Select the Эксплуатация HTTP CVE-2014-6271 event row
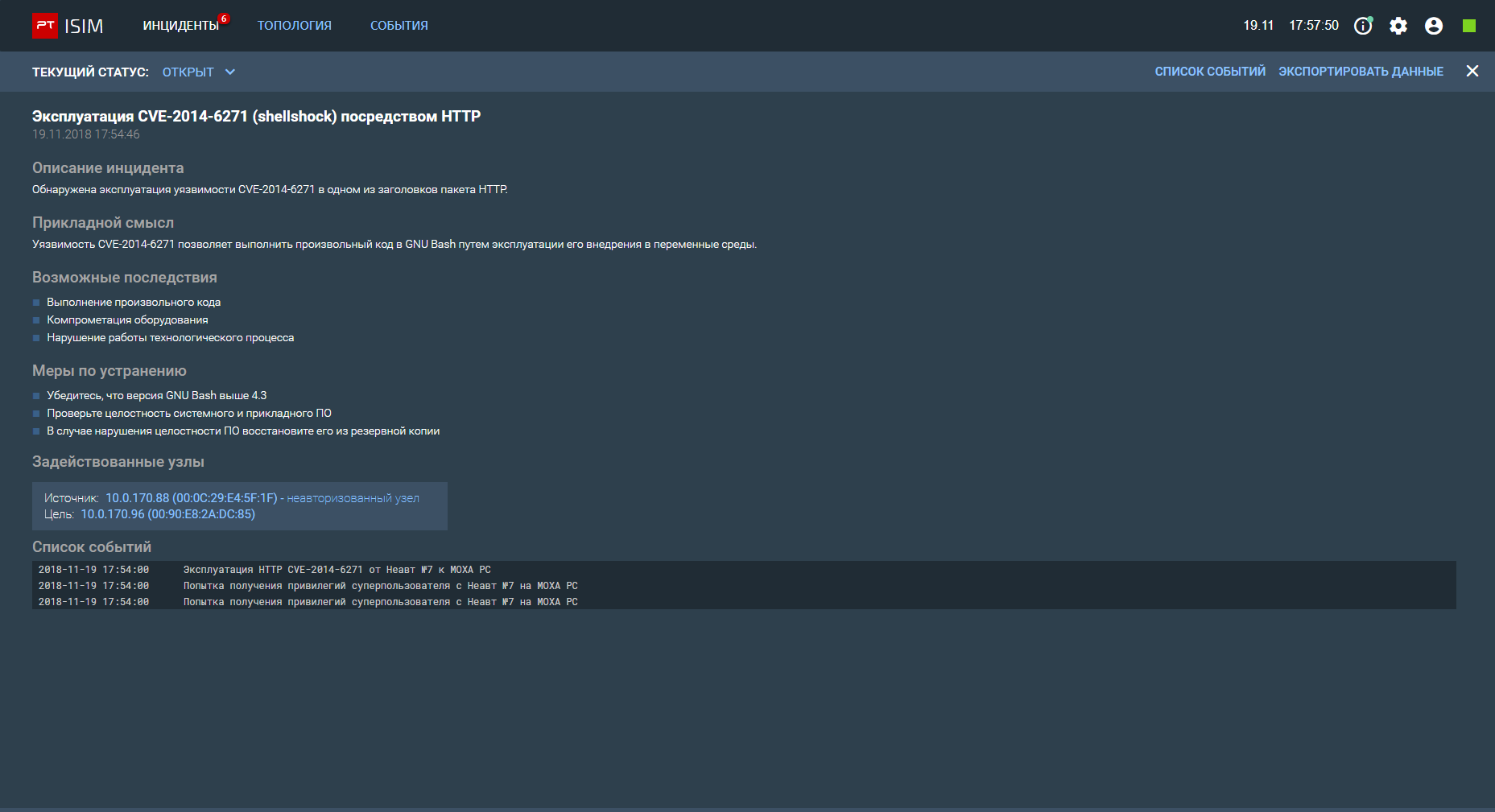This screenshot has width=1495, height=812. (x=337, y=570)
